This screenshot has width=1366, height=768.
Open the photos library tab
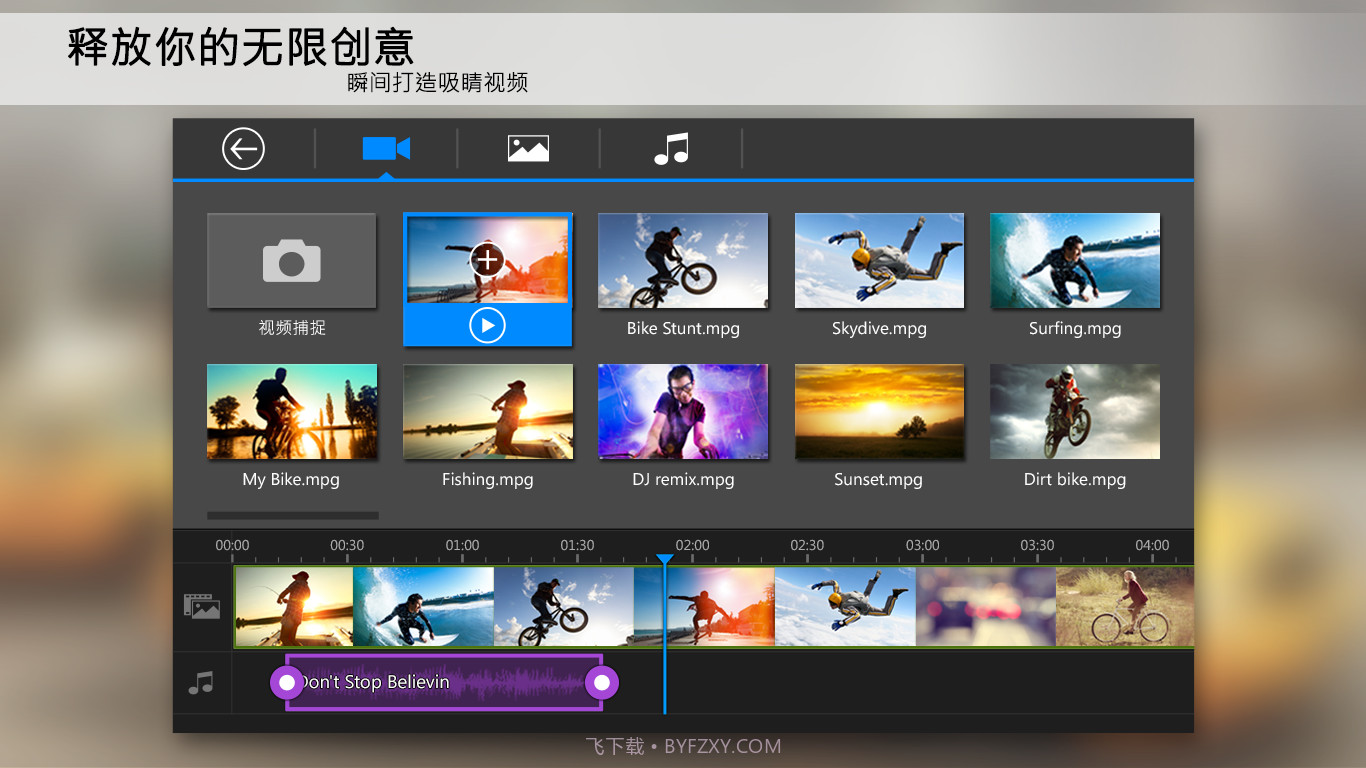click(527, 148)
